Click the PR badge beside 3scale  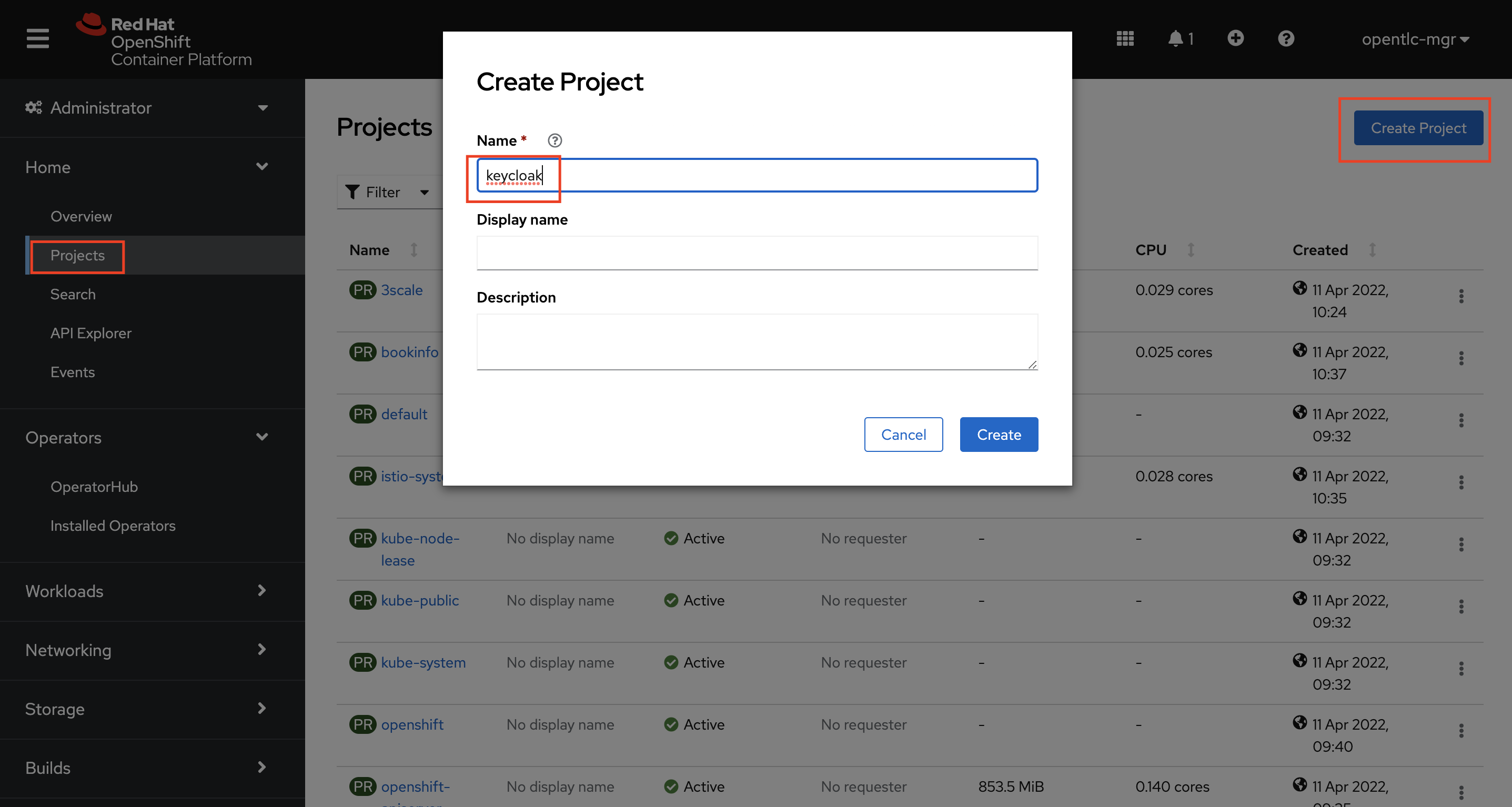pyautogui.click(x=362, y=290)
